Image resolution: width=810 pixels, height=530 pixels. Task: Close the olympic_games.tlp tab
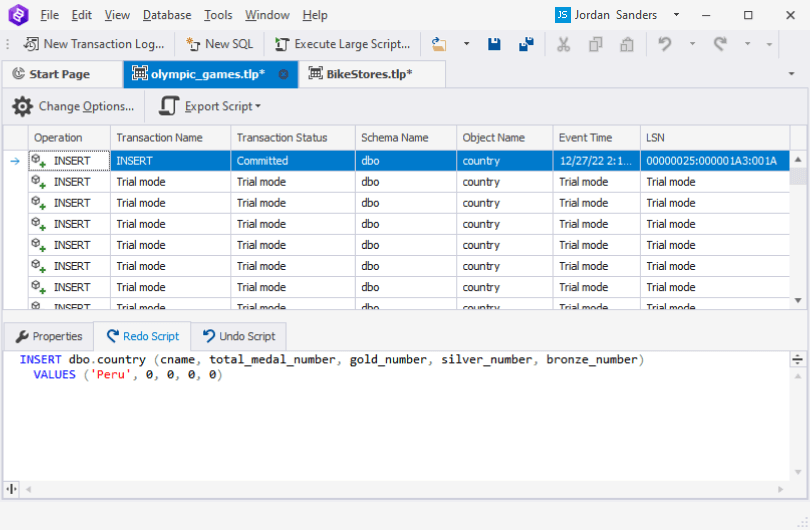click(x=284, y=74)
